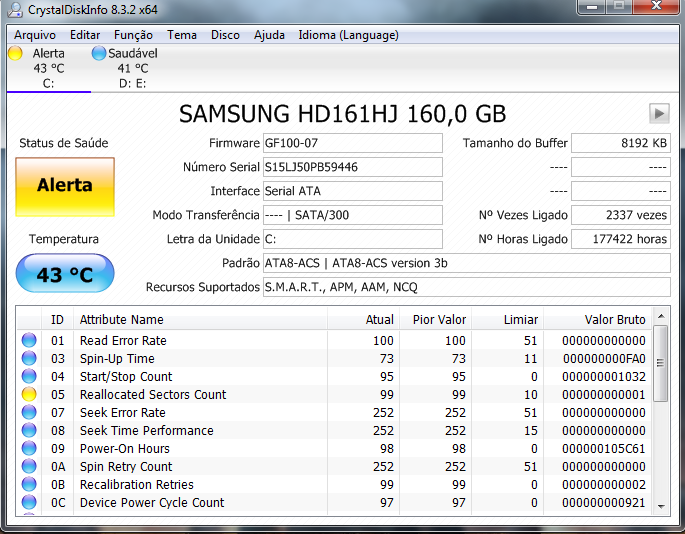Click blue status icon for Read Error Rate
This screenshot has height=534, width=685.
29,341
